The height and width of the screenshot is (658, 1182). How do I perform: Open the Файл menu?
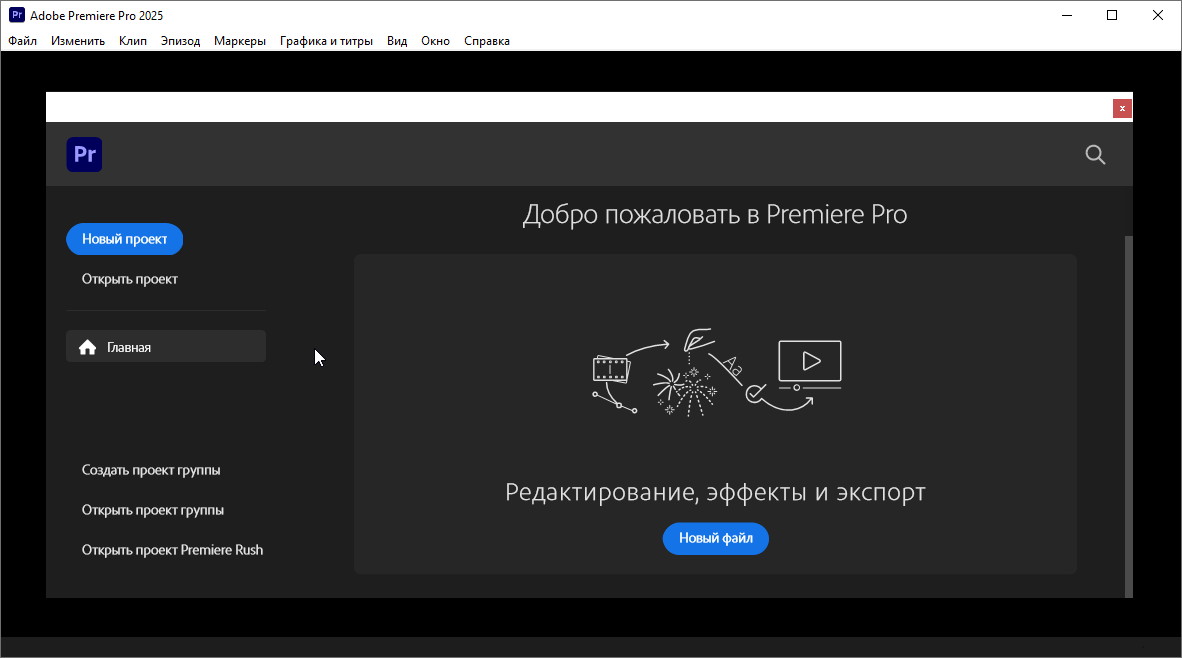pyautogui.click(x=23, y=41)
